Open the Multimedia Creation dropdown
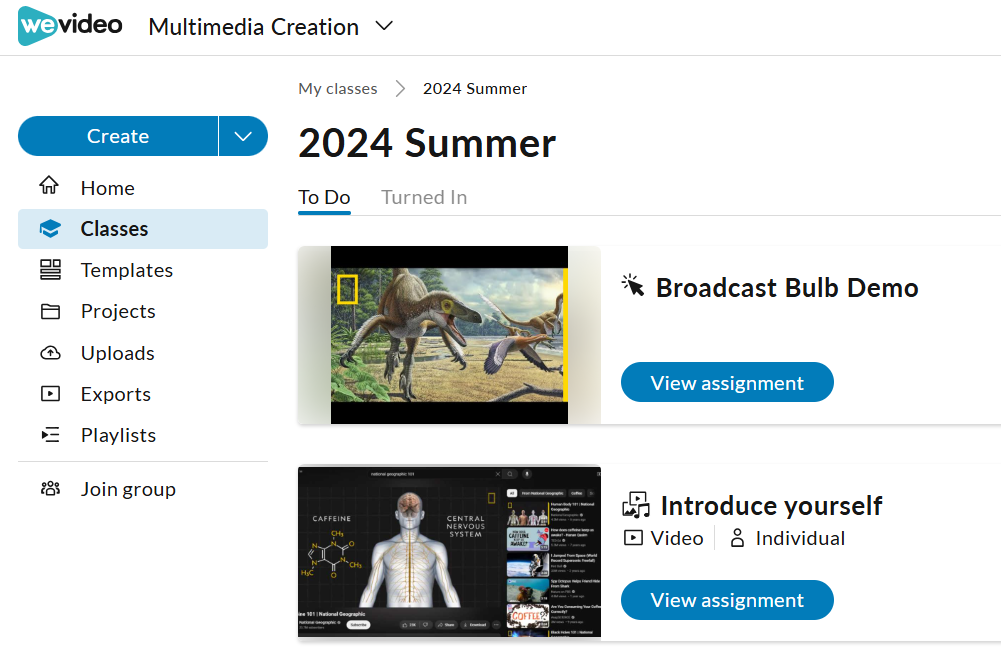This screenshot has height=659, width=1001. click(x=271, y=27)
